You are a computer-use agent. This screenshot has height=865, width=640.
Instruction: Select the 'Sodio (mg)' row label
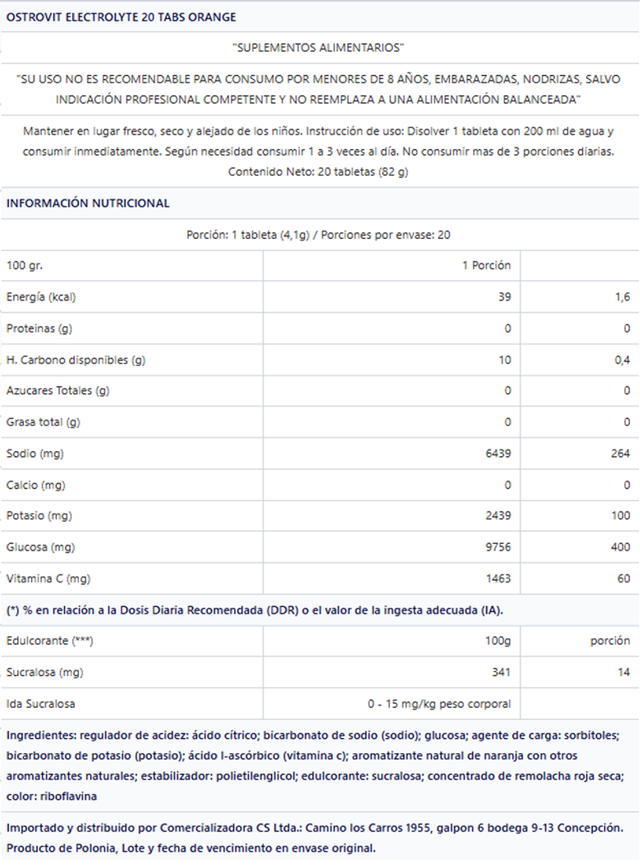click(35, 453)
